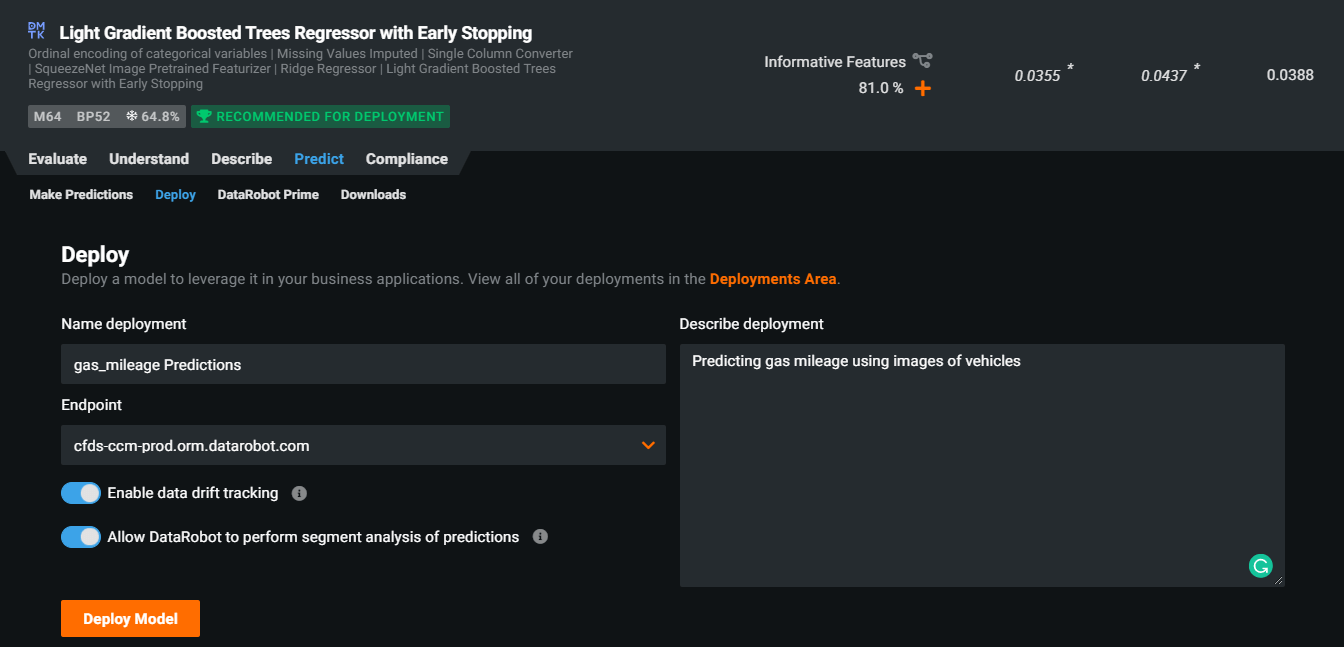
Task: Open the Downloads sub-tab
Action: (x=373, y=195)
